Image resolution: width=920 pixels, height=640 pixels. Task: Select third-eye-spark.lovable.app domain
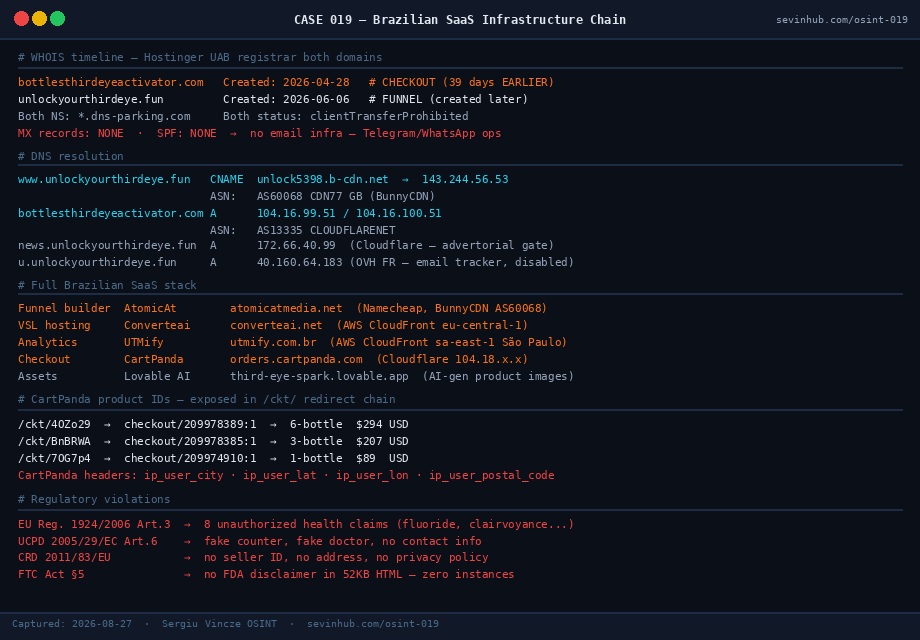coord(319,376)
